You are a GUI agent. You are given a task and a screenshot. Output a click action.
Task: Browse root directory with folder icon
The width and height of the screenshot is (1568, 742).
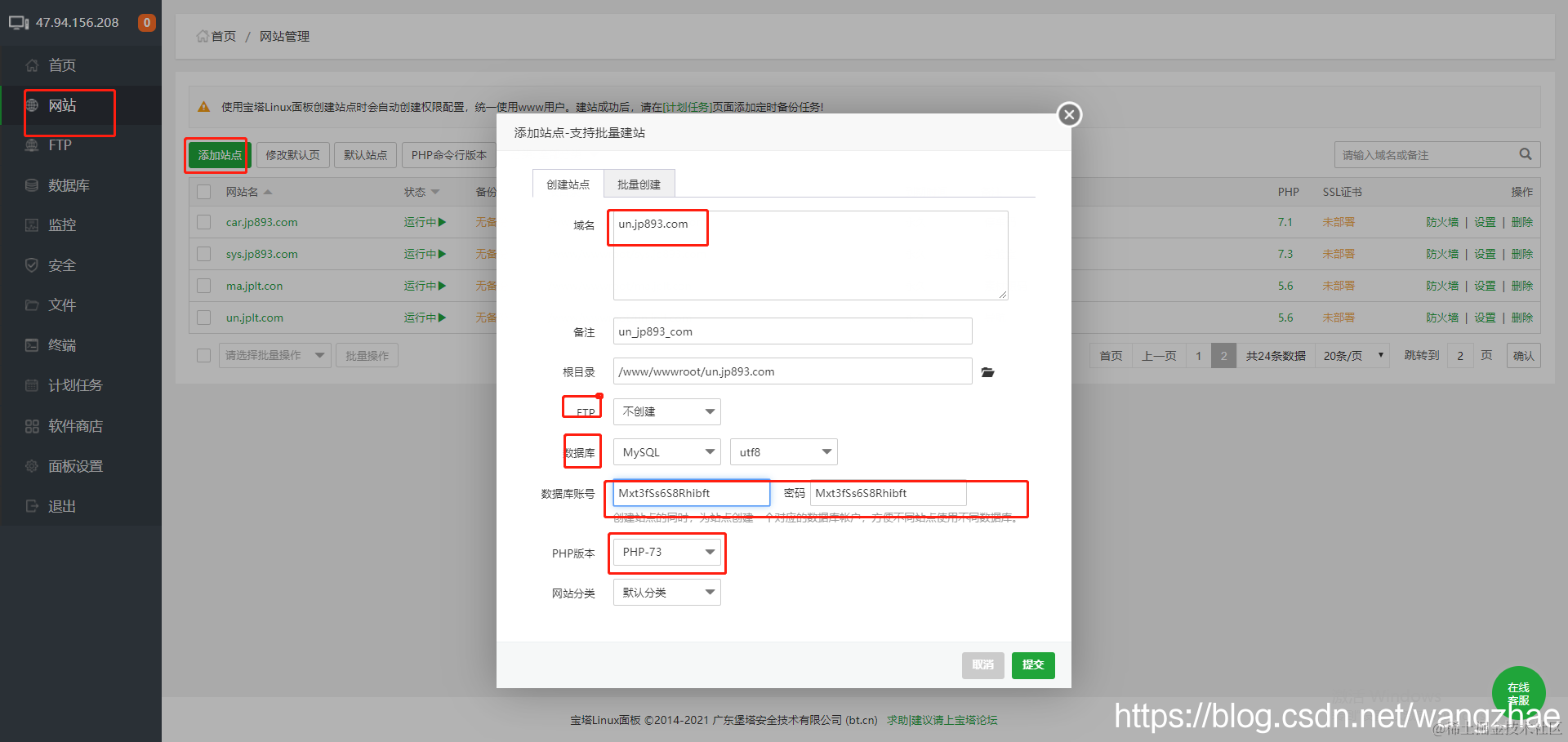point(987,372)
